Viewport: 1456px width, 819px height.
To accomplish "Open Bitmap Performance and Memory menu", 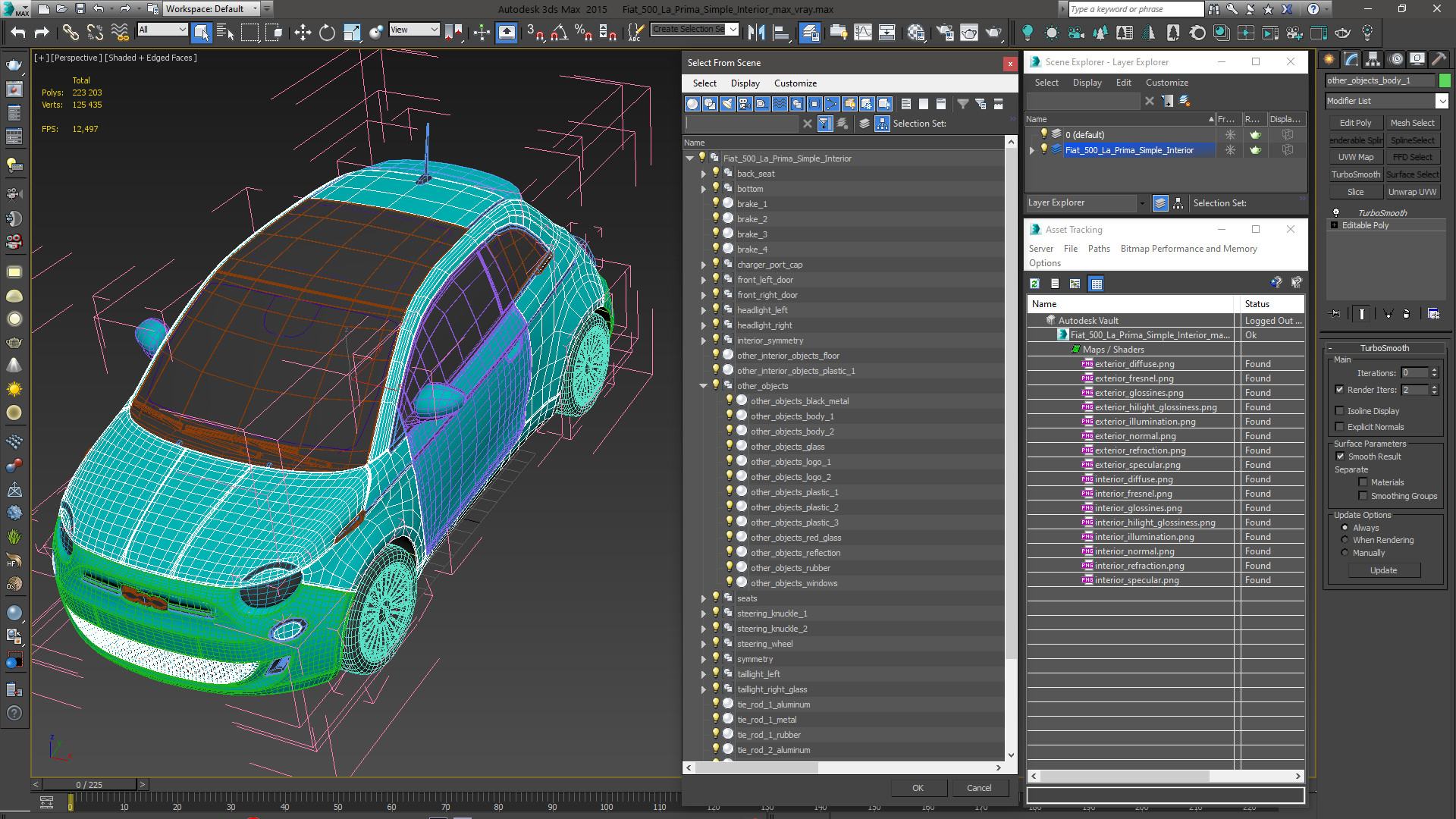I will [x=1188, y=249].
